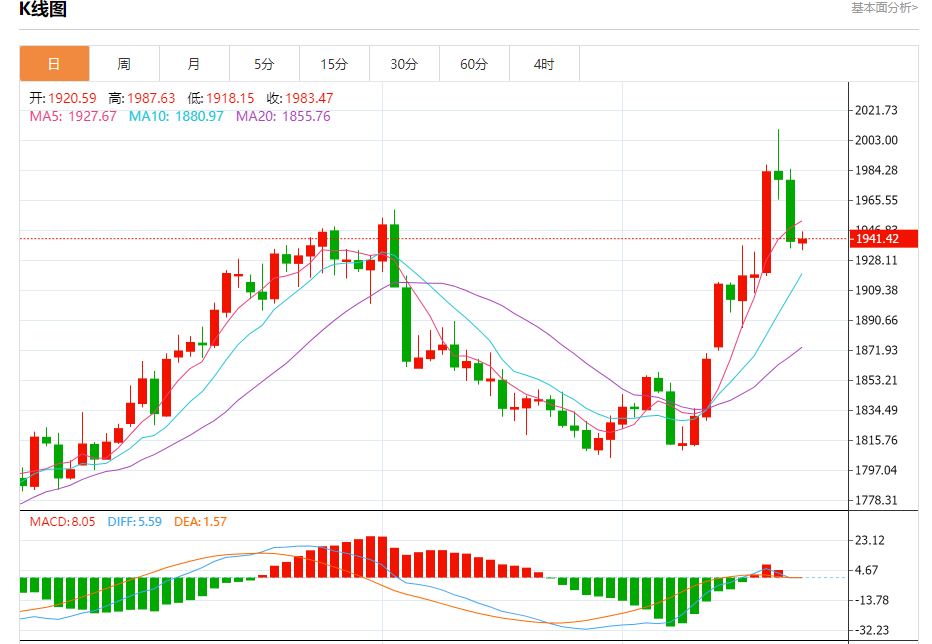Click the 2021.73 price axis label

click(876, 110)
